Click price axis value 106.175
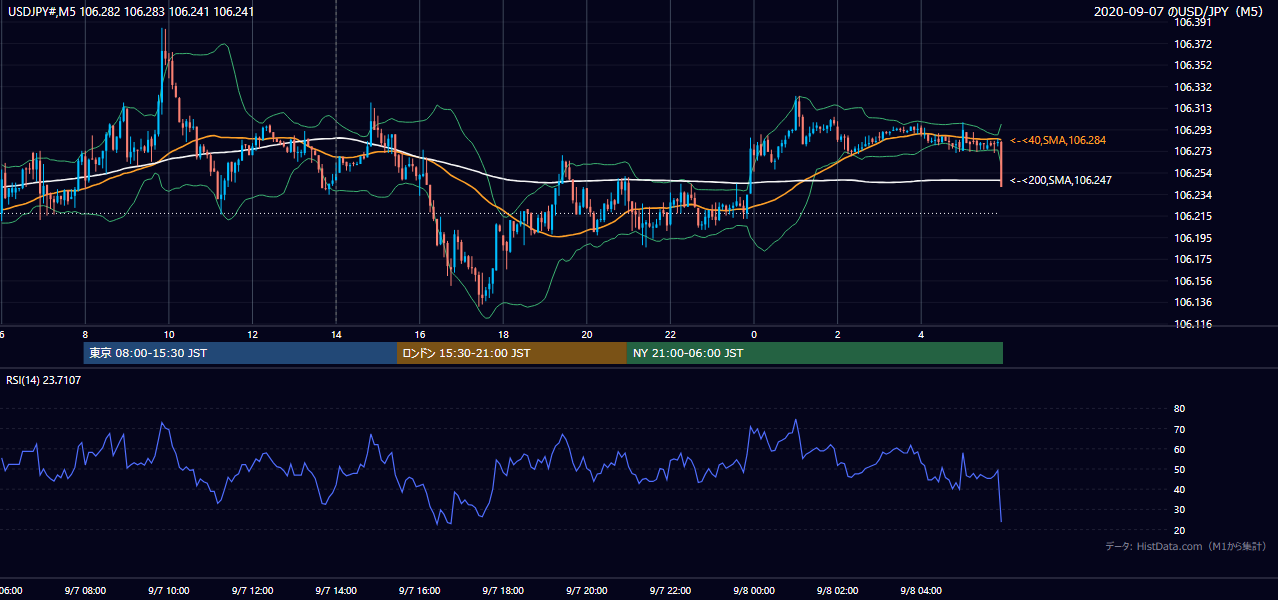 point(1193,260)
